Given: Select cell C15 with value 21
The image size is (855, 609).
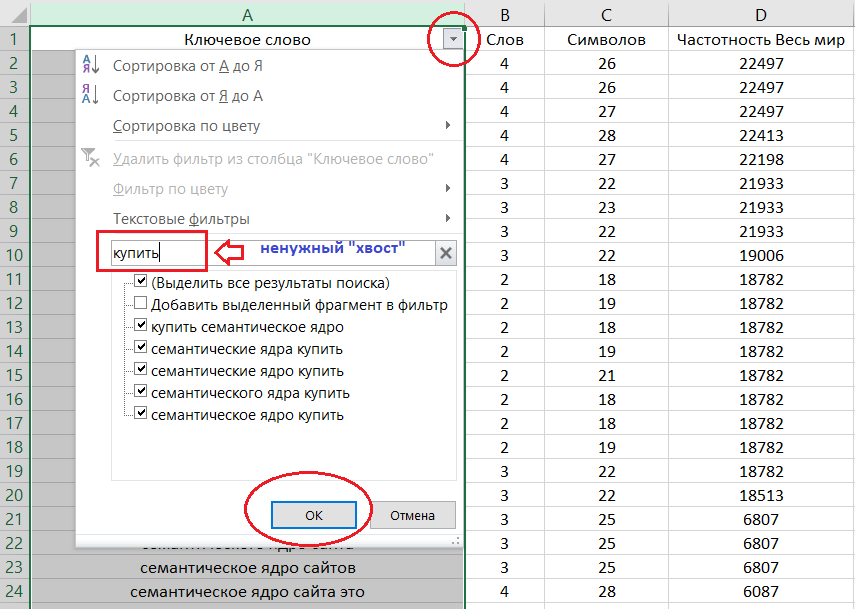Looking at the screenshot, I should (606, 375).
